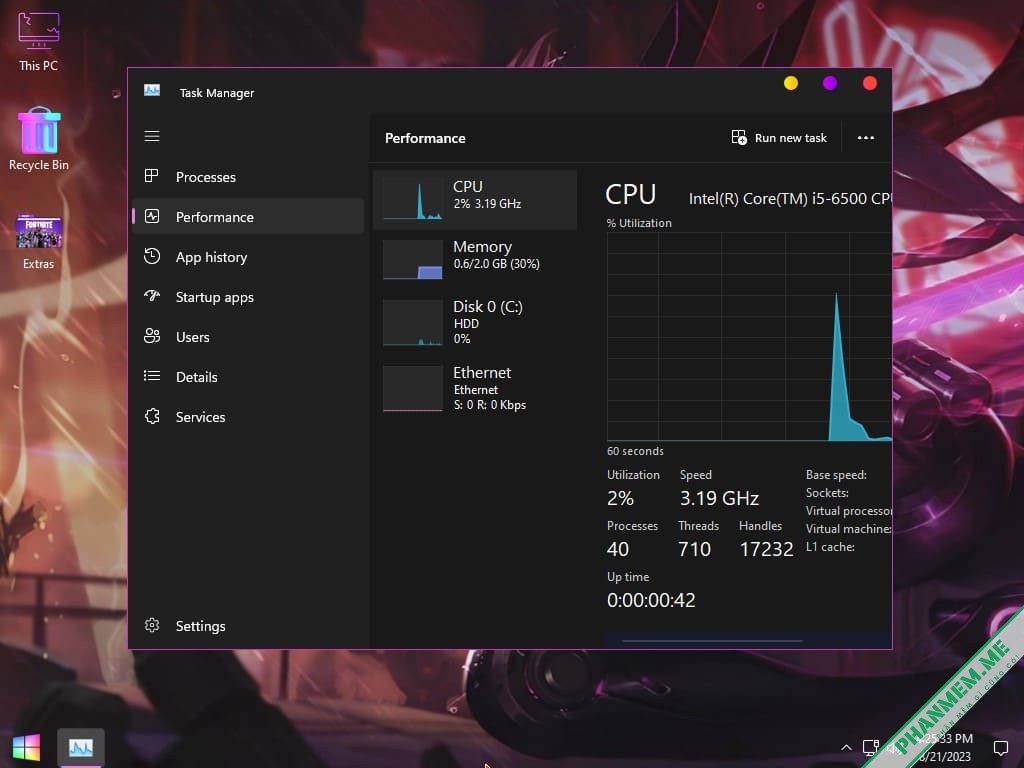Select the Performance page label
1024x768 pixels.
click(x=214, y=217)
